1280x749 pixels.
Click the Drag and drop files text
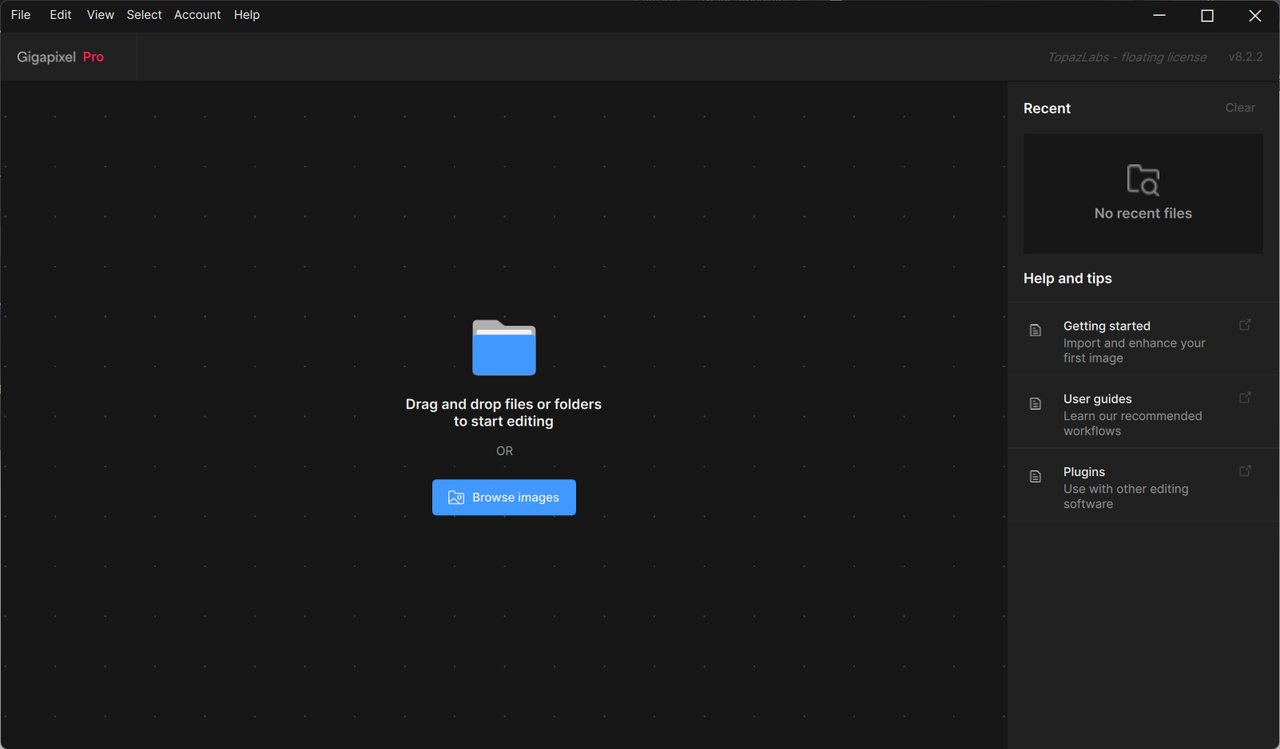pos(504,413)
